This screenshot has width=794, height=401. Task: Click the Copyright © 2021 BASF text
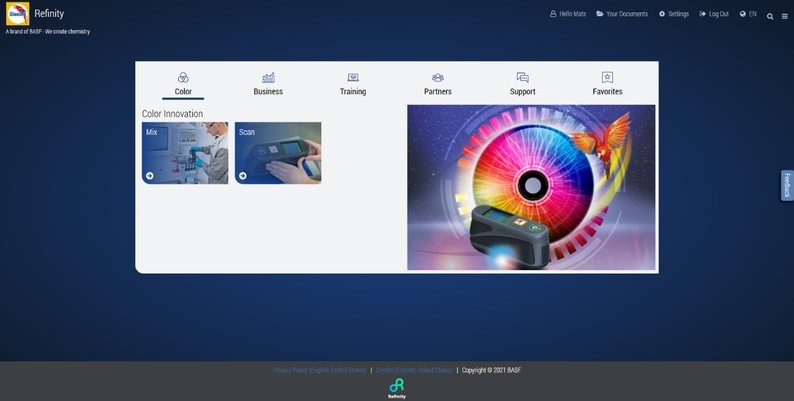tap(491, 370)
